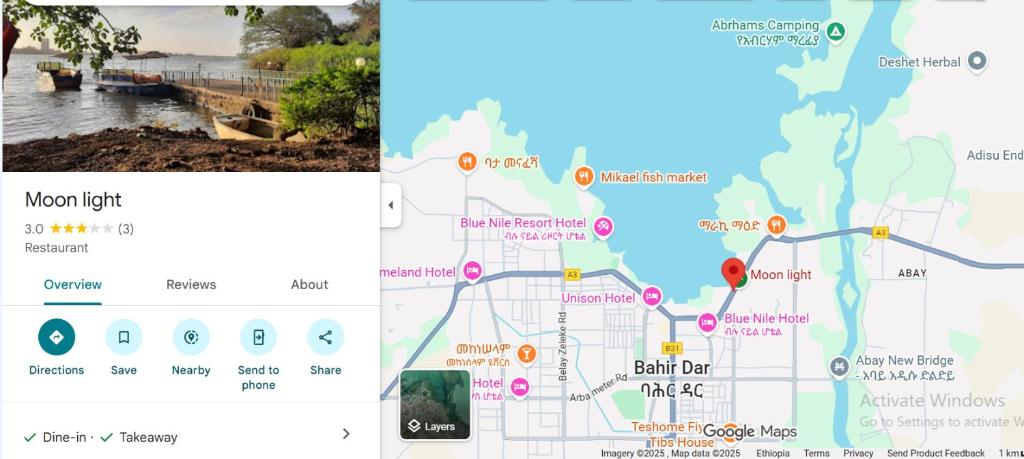
Task: Click the Send to phone icon
Action: [x=258, y=337]
